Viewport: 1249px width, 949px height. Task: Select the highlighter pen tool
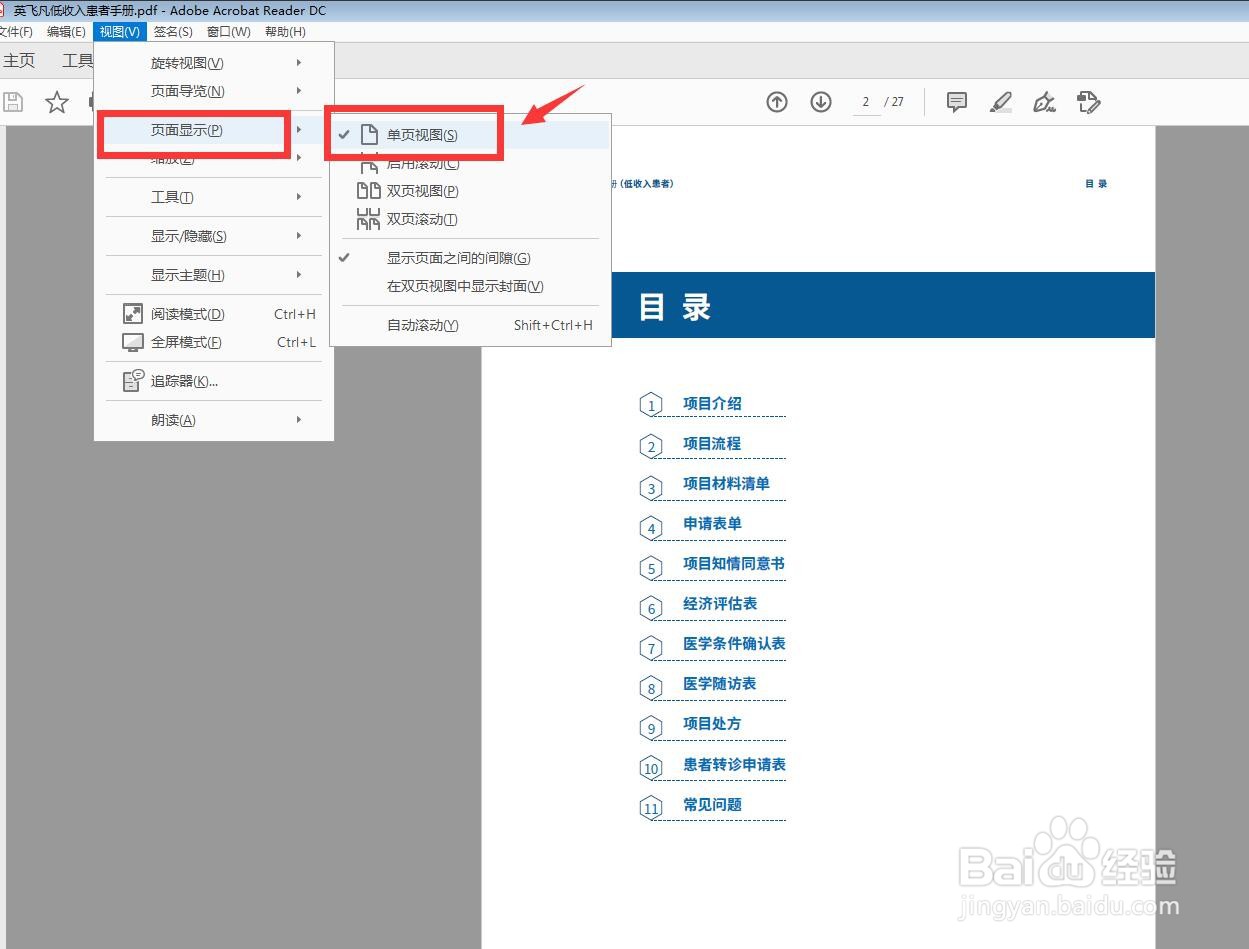(1001, 102)
